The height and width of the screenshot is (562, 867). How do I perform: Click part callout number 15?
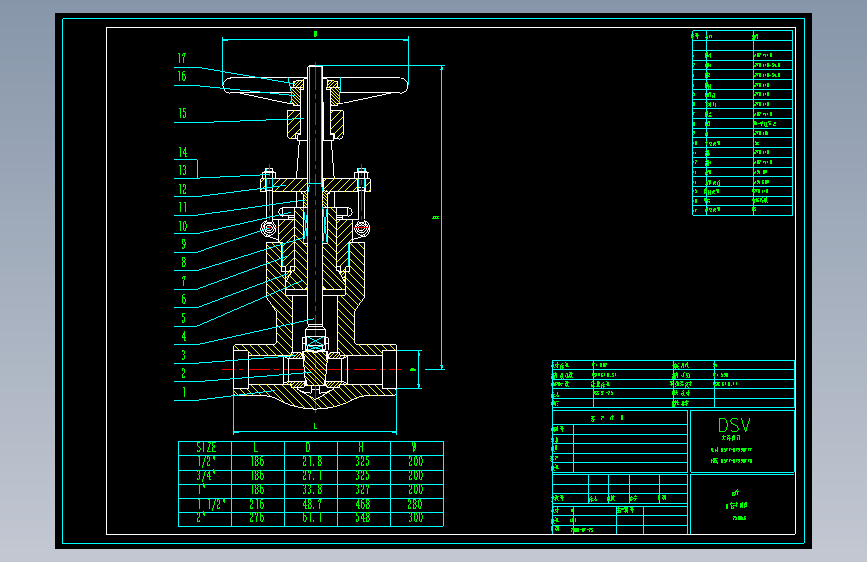pyautogui.click(x=182, y=113)
